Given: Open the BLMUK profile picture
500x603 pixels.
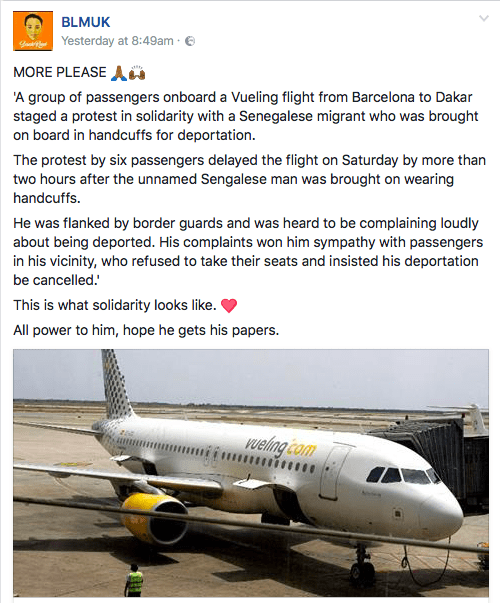Looking at the screenshot, I should coord(33,31).
